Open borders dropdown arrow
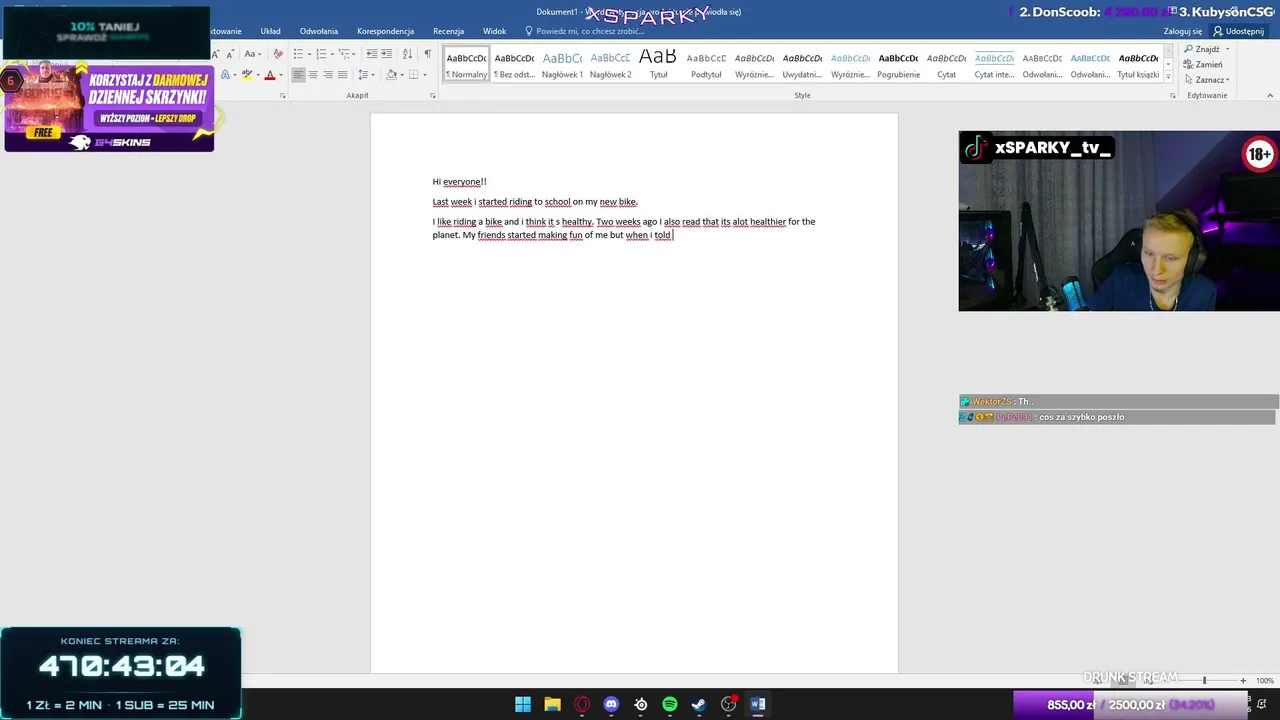The height and width of the screenshot is (720, 1280). coord(425,75)
